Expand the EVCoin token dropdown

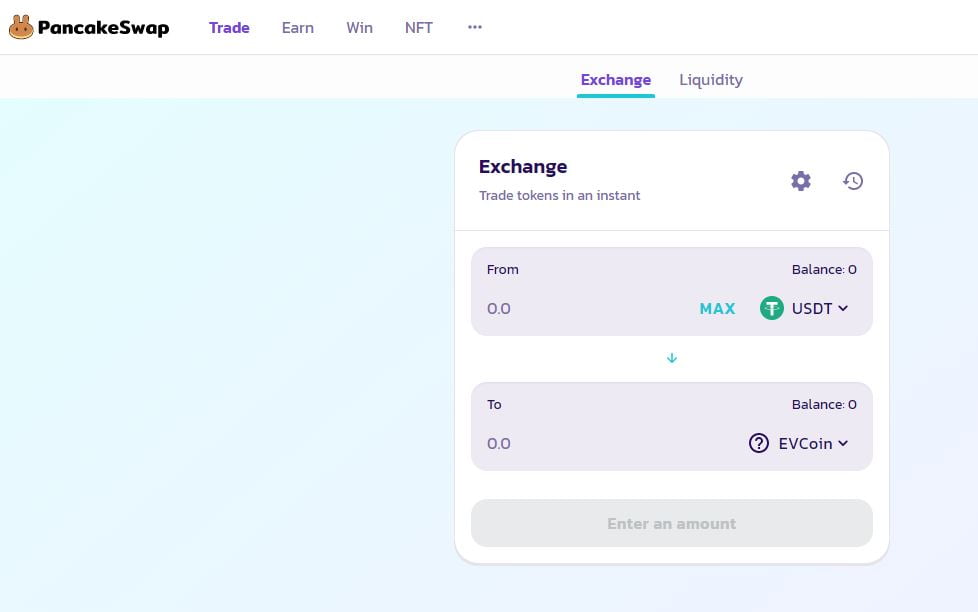click(x=842, y=443)
